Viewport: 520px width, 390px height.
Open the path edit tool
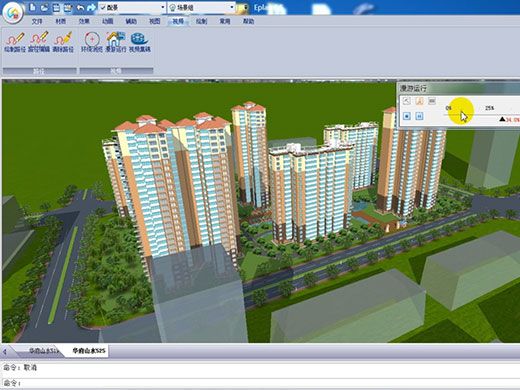click(39, 42)
